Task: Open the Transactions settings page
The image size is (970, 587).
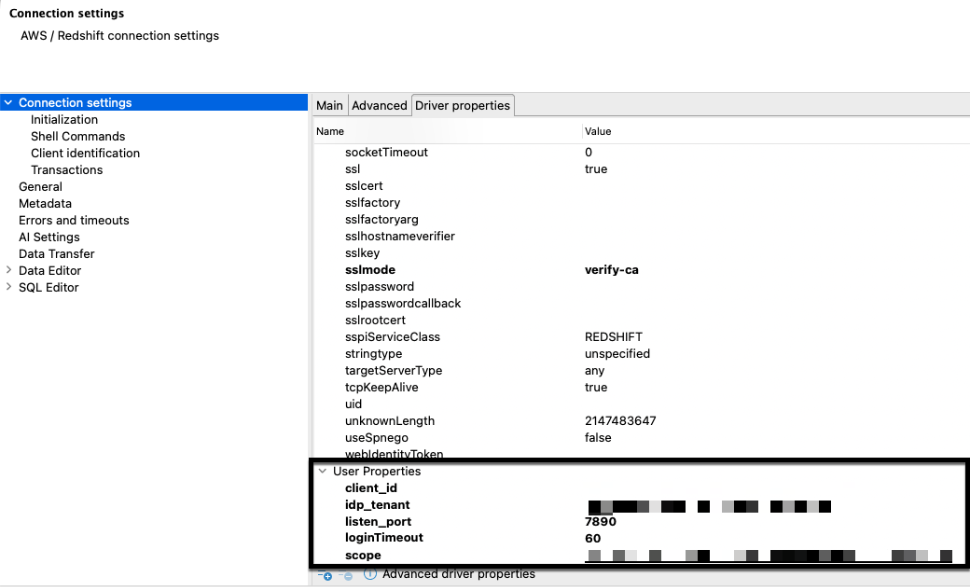Action: [66, 170]
